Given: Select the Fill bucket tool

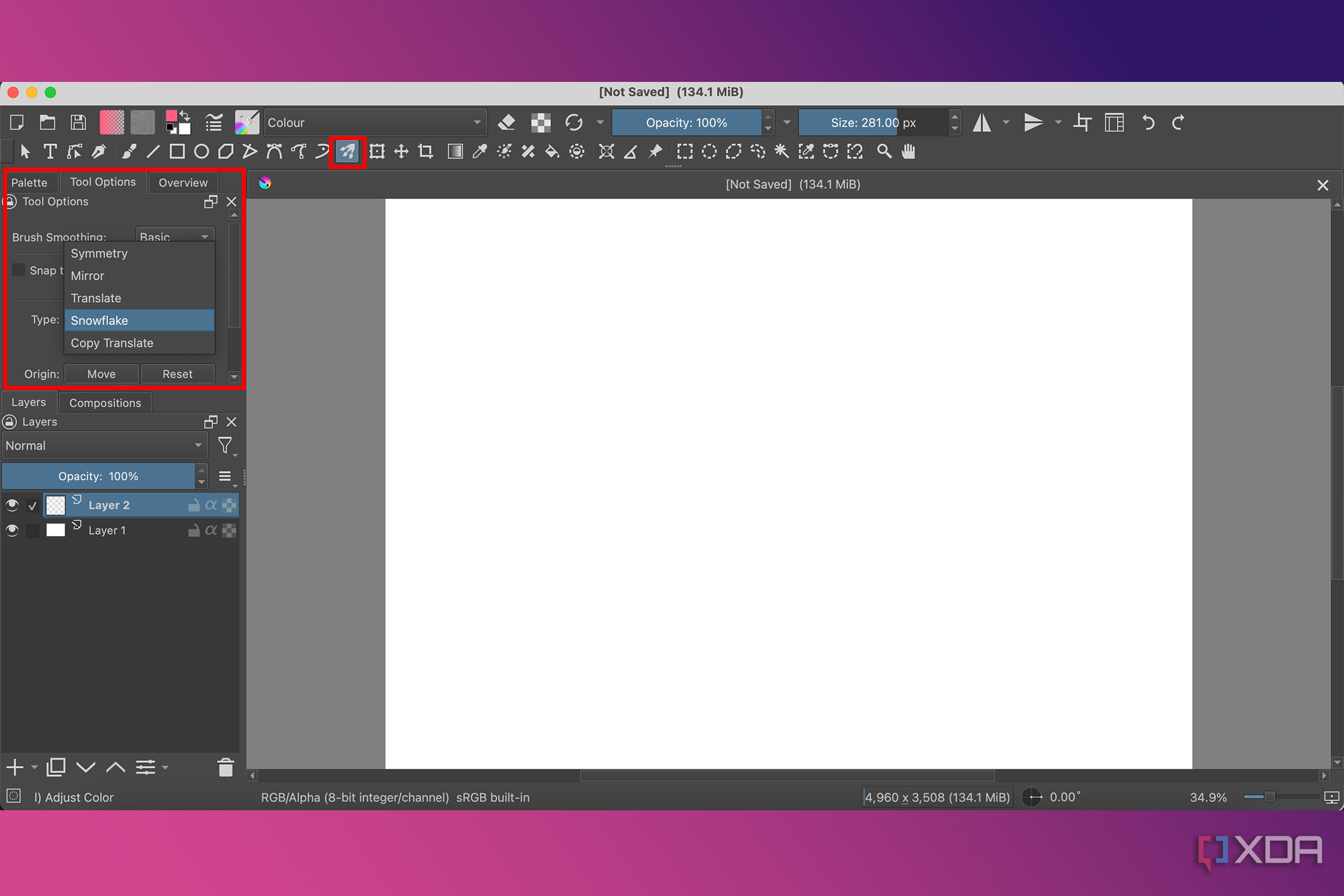Looking at the screenshot, I should [x=552, y=152].
